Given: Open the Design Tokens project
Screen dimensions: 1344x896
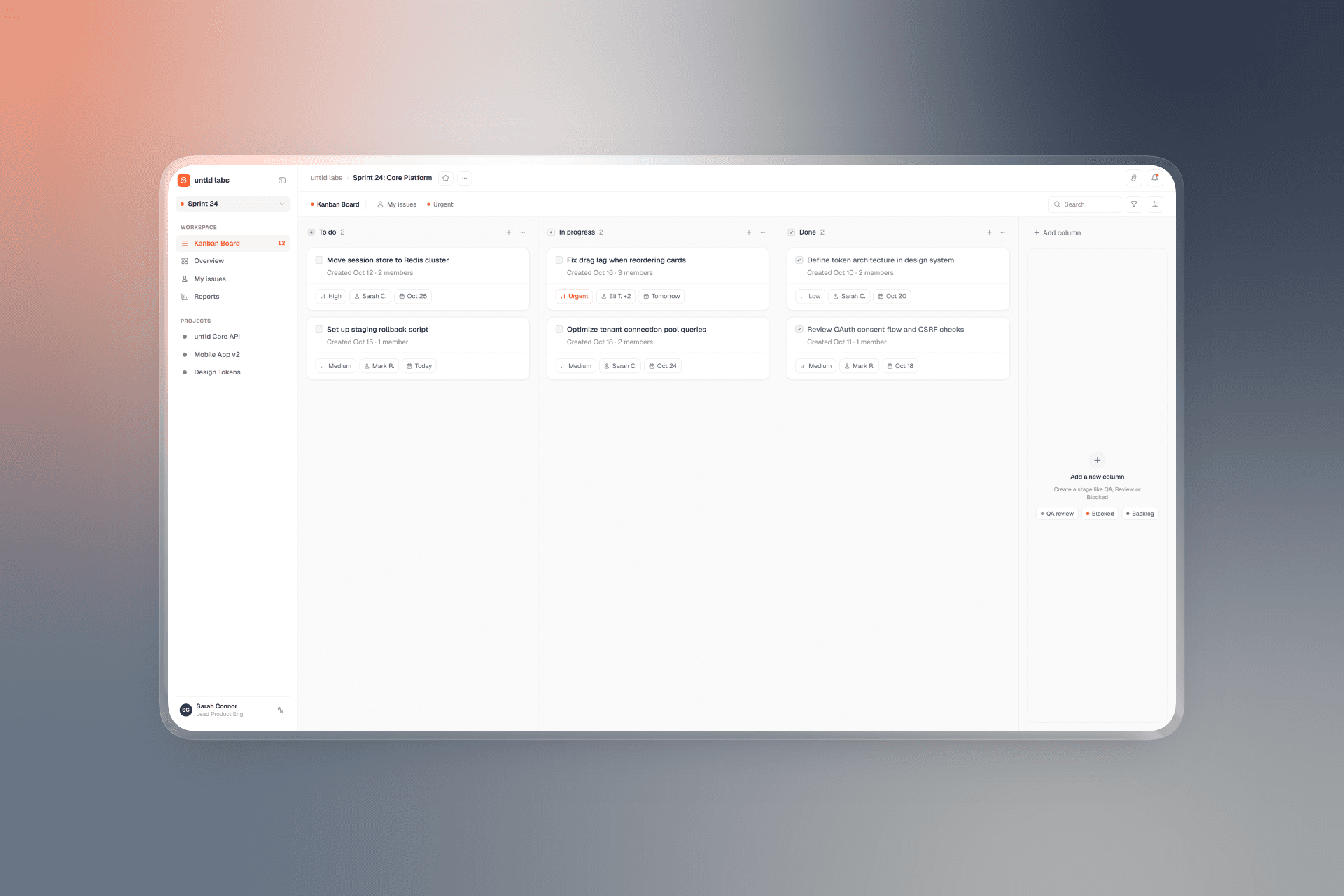Looking at the screenshot, I should click(x=233, y=372).
